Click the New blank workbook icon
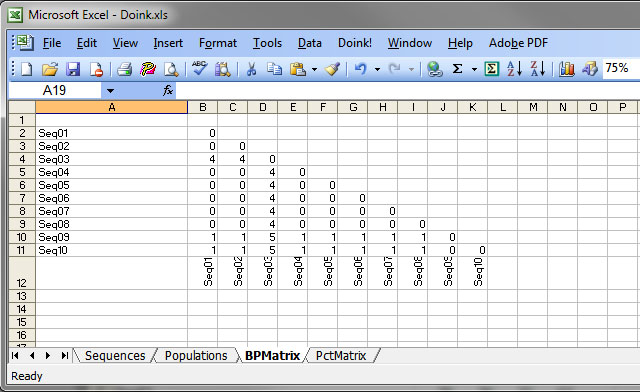 [x=27, y=69]
